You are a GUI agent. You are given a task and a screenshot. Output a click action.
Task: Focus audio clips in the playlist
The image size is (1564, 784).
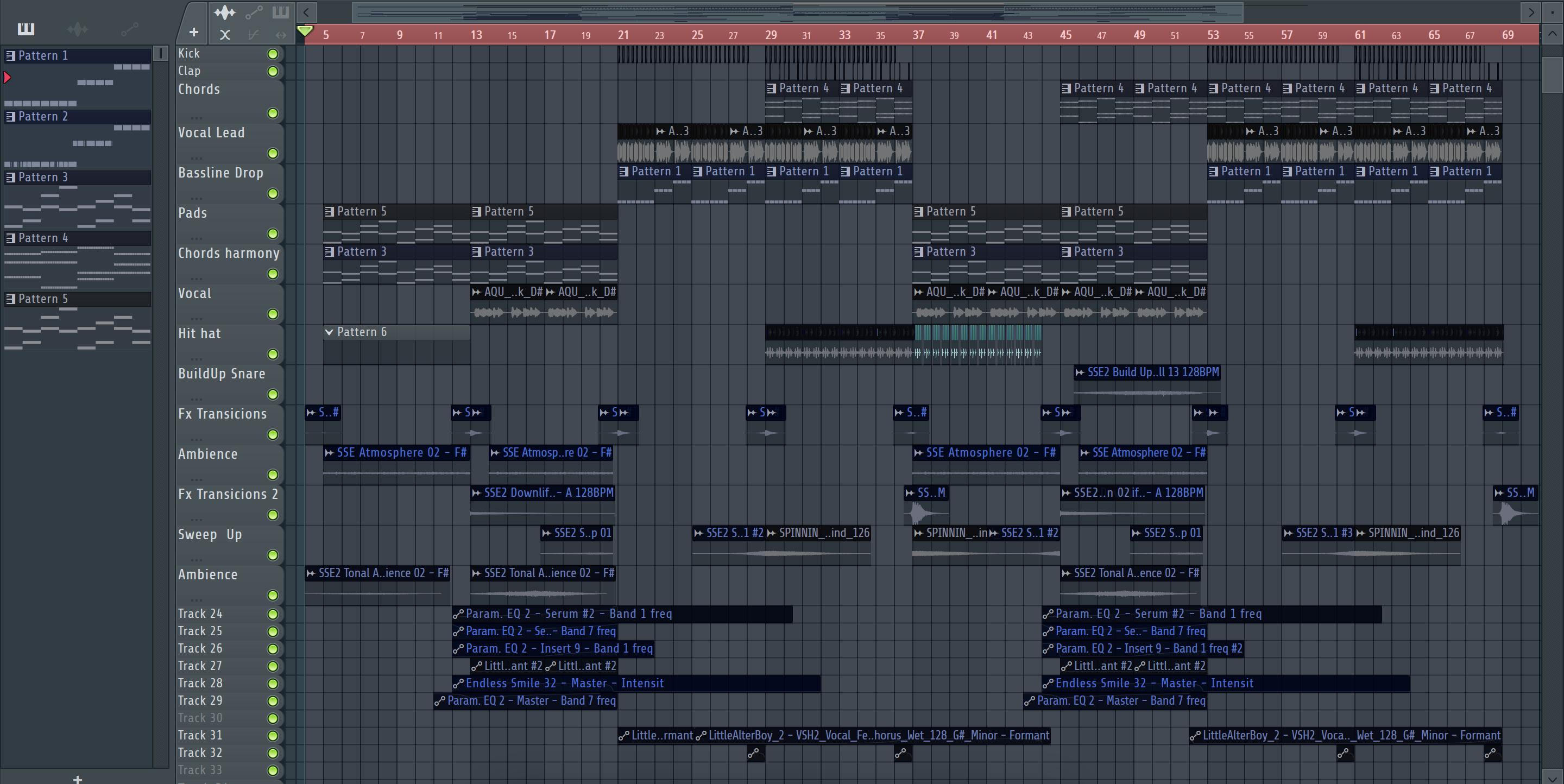click(225, 11)
